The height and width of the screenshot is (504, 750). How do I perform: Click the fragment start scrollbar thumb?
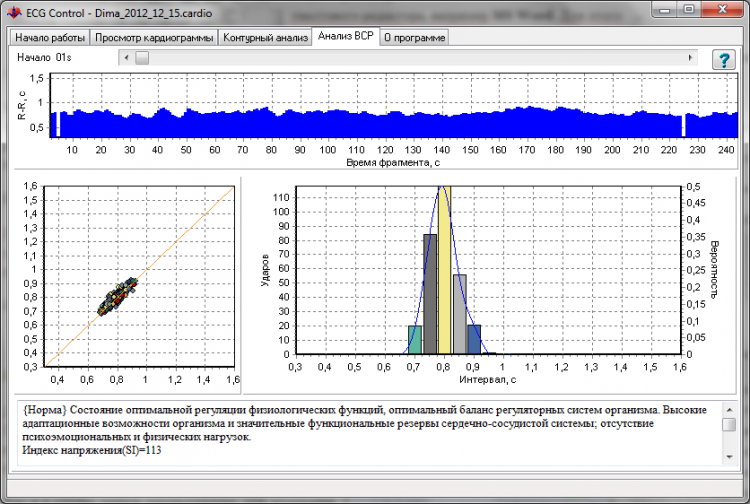(141, 58)
